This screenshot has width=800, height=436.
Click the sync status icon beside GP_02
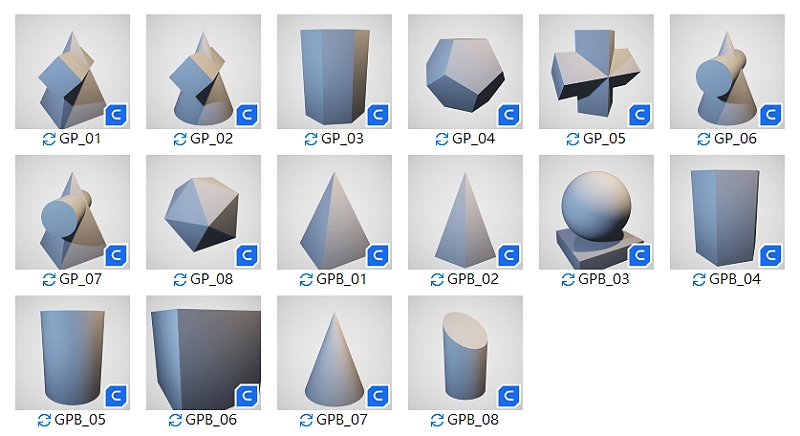click(180, 139)
